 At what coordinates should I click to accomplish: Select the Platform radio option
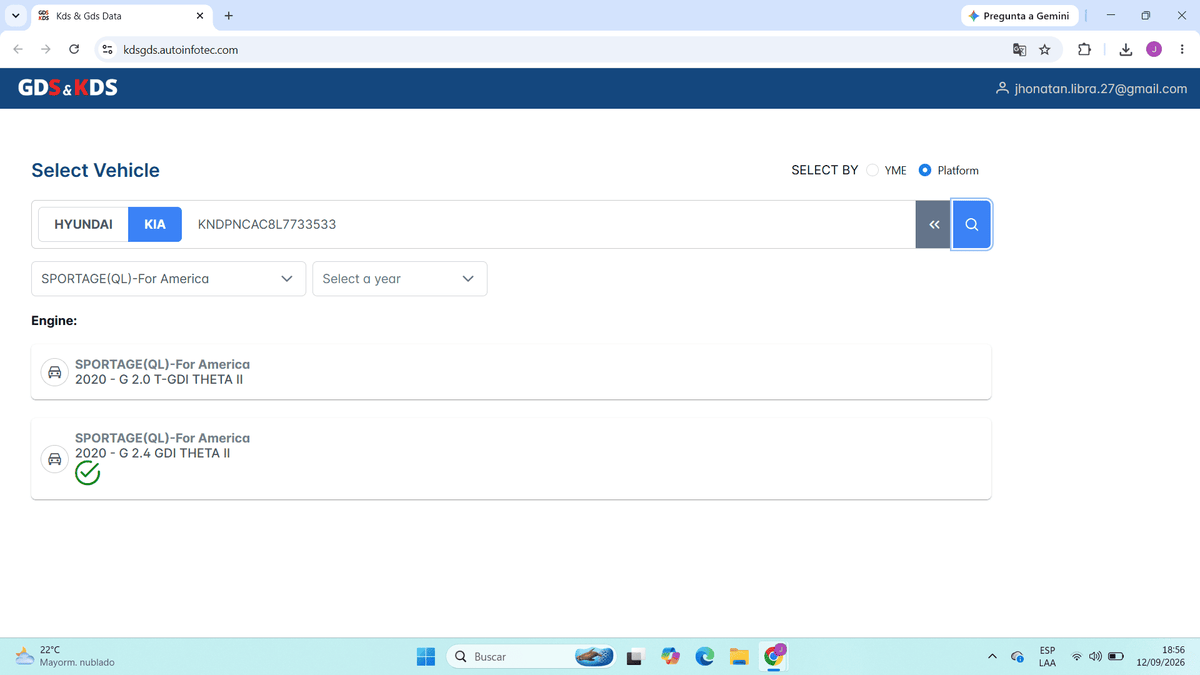point(925,170)
